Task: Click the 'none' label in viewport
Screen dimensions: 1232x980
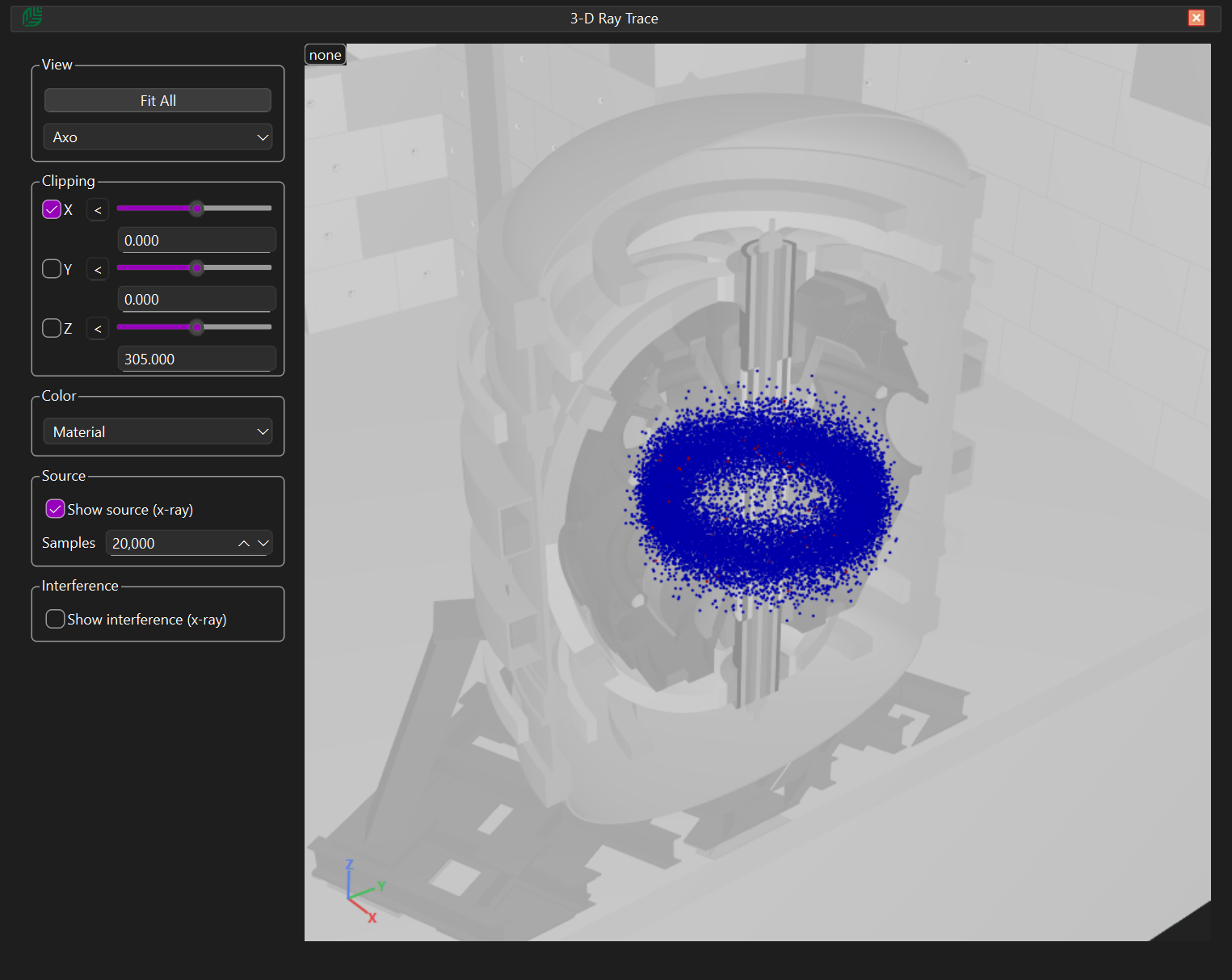Action: coord(326,55)
